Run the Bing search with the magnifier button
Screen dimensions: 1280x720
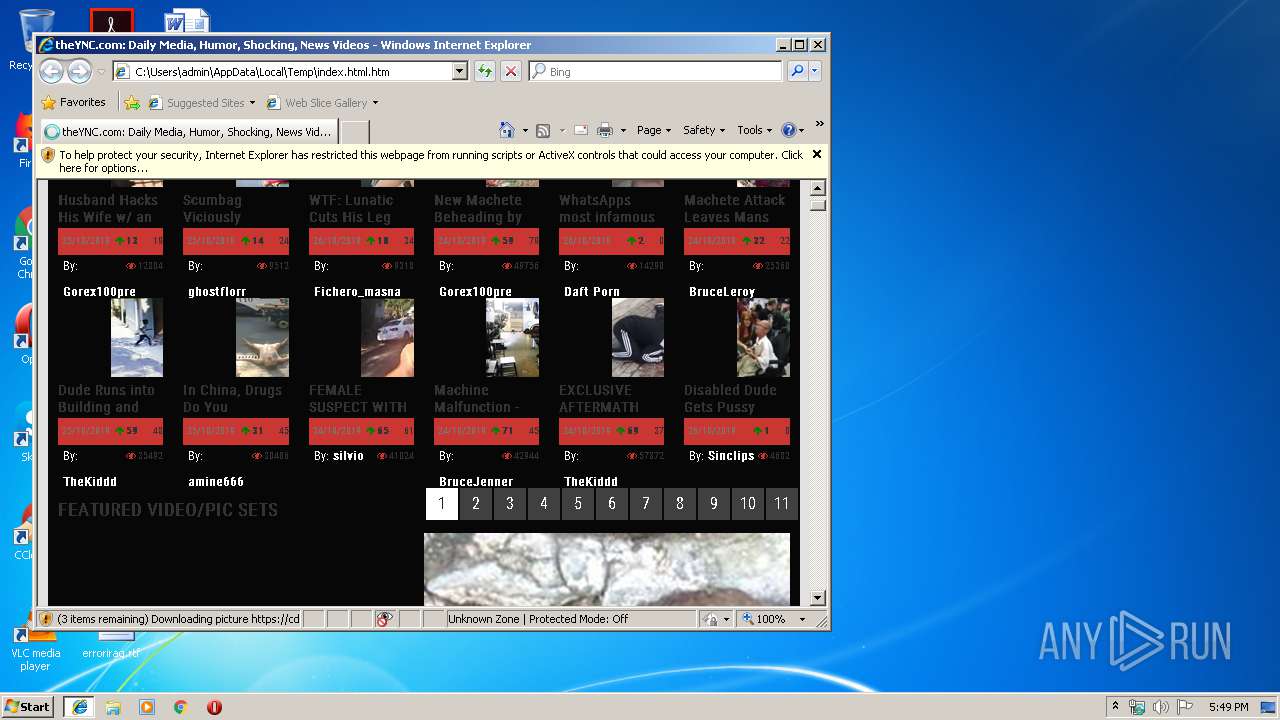tap(797, 71)
